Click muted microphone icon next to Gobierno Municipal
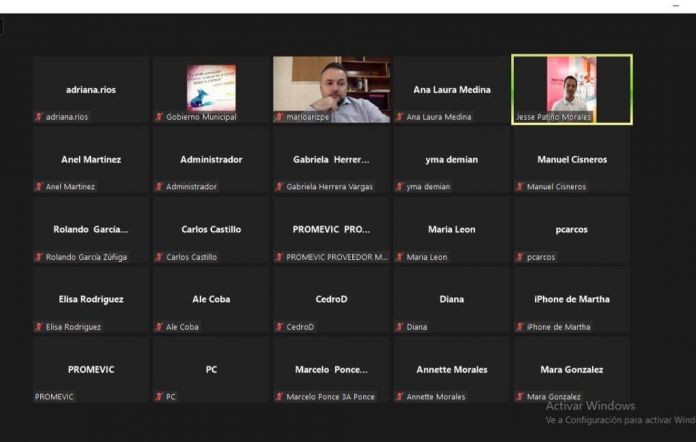The image size is (696, 442). click(x=159, y=117)
